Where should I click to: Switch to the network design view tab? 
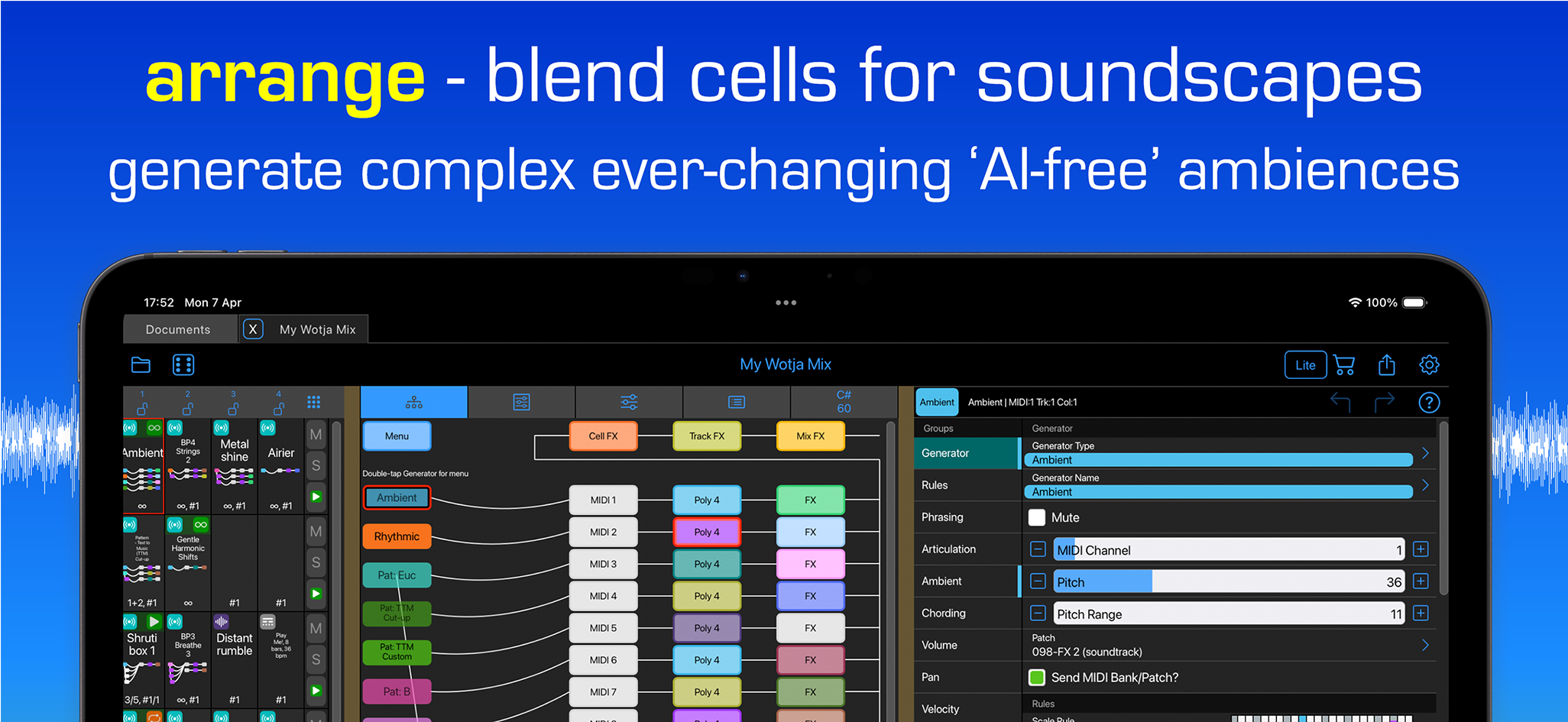pos(413,402)
